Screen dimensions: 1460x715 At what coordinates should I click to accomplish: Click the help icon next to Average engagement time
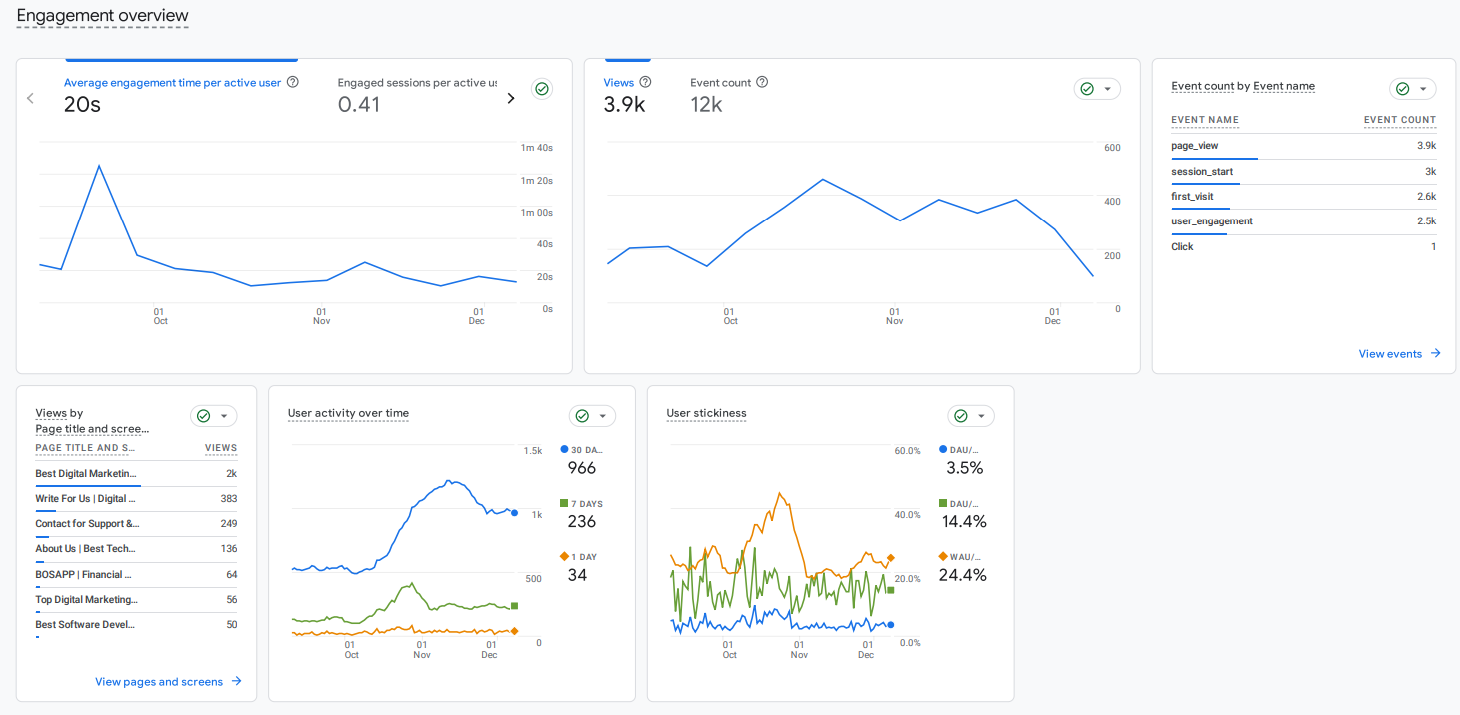[x=292, y=82]
